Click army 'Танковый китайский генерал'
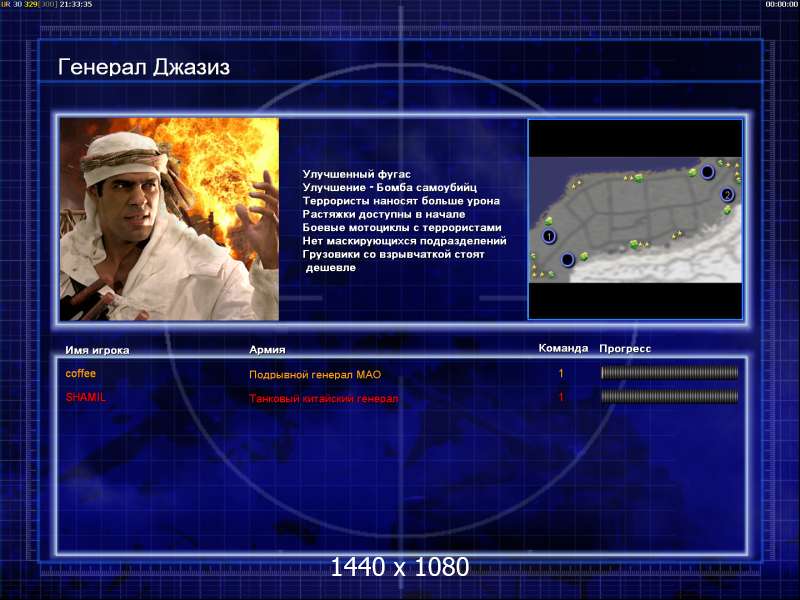The height and width of the screenshot is (600, 800). click(x=323, y=398)
